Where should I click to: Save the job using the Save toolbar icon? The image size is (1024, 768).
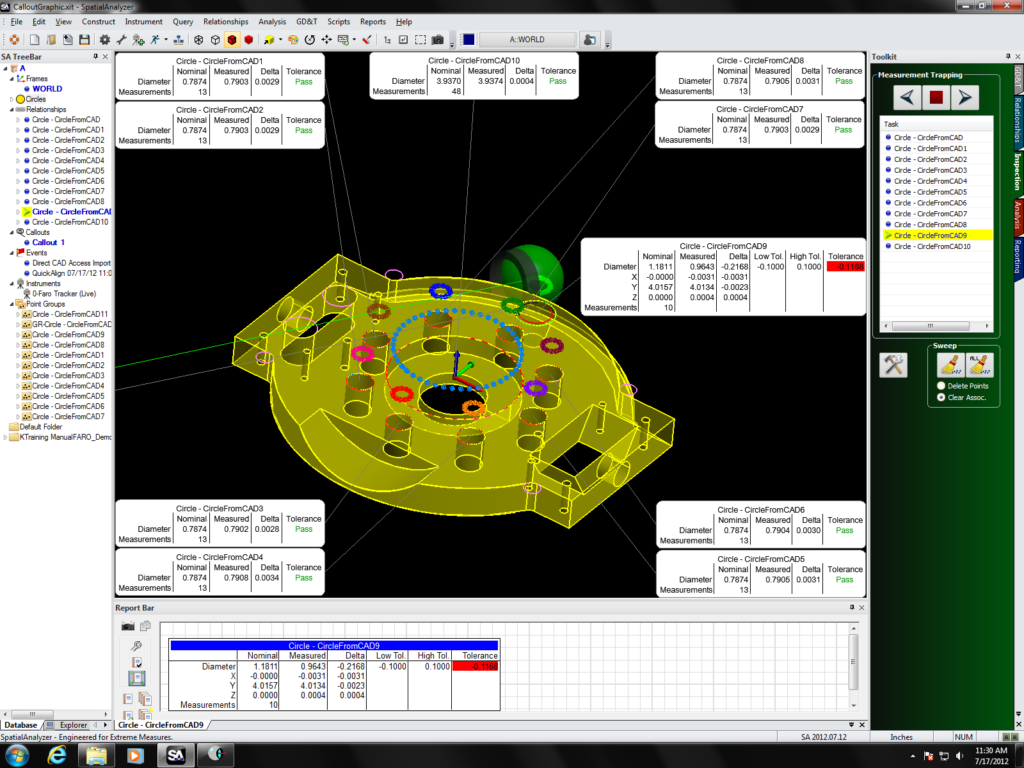[x=85, y=39]
